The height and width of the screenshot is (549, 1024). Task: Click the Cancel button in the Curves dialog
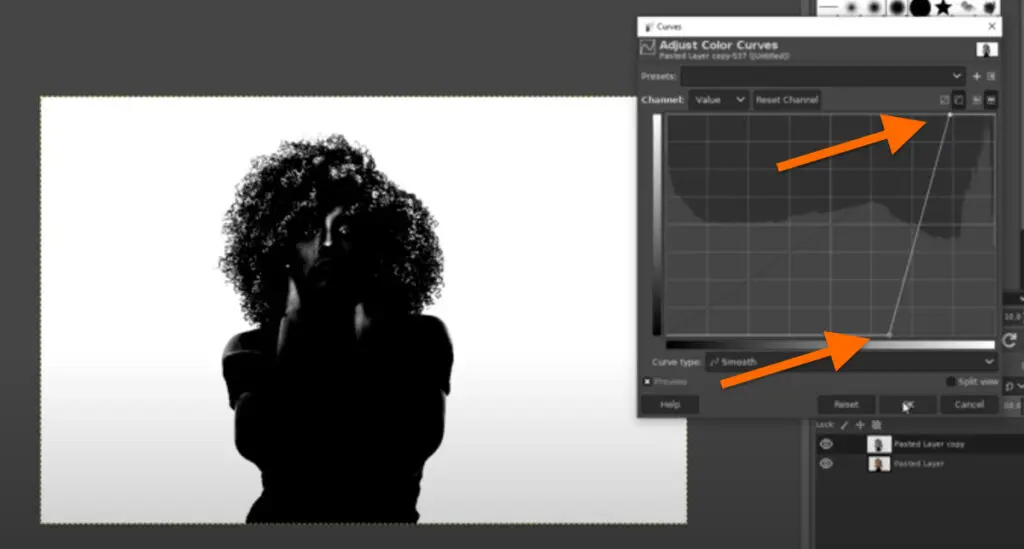click(968, 405)
